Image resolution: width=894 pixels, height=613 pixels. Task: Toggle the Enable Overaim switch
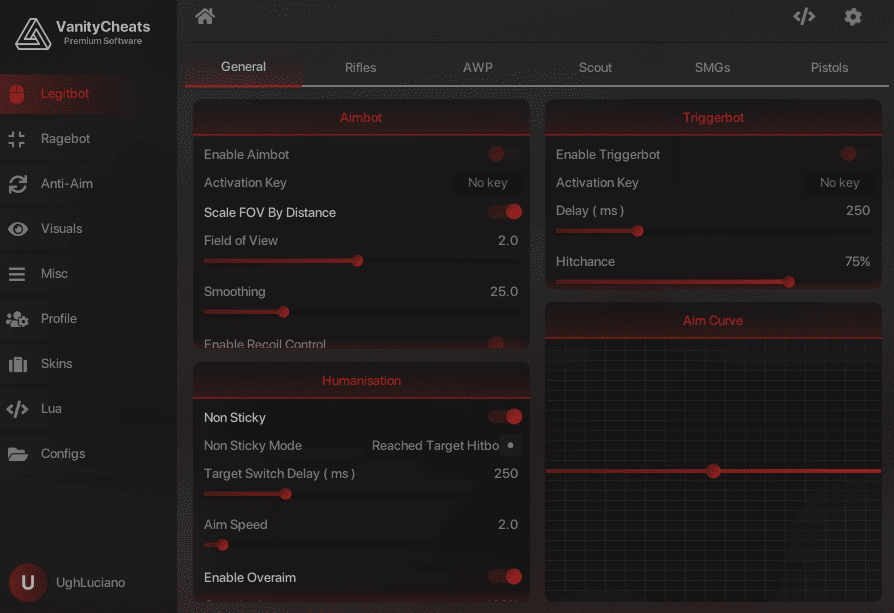[505, 576]
